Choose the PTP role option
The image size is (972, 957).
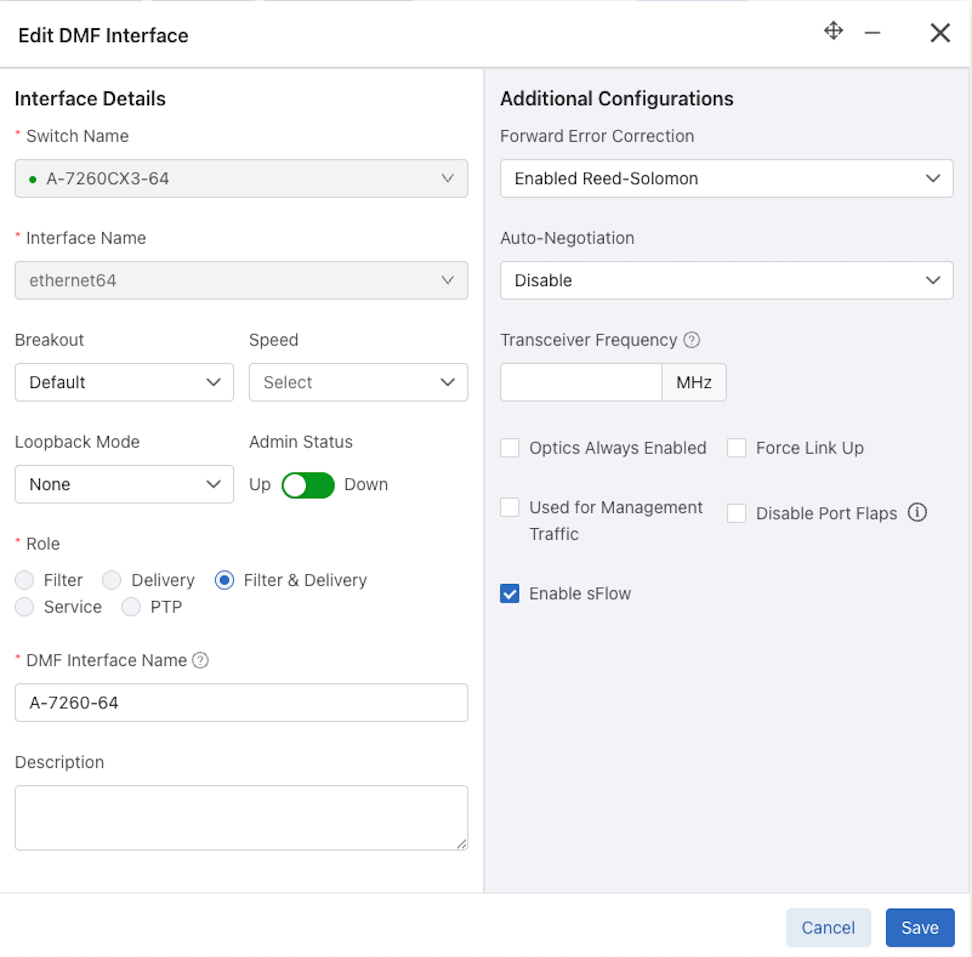pos(131,607)
